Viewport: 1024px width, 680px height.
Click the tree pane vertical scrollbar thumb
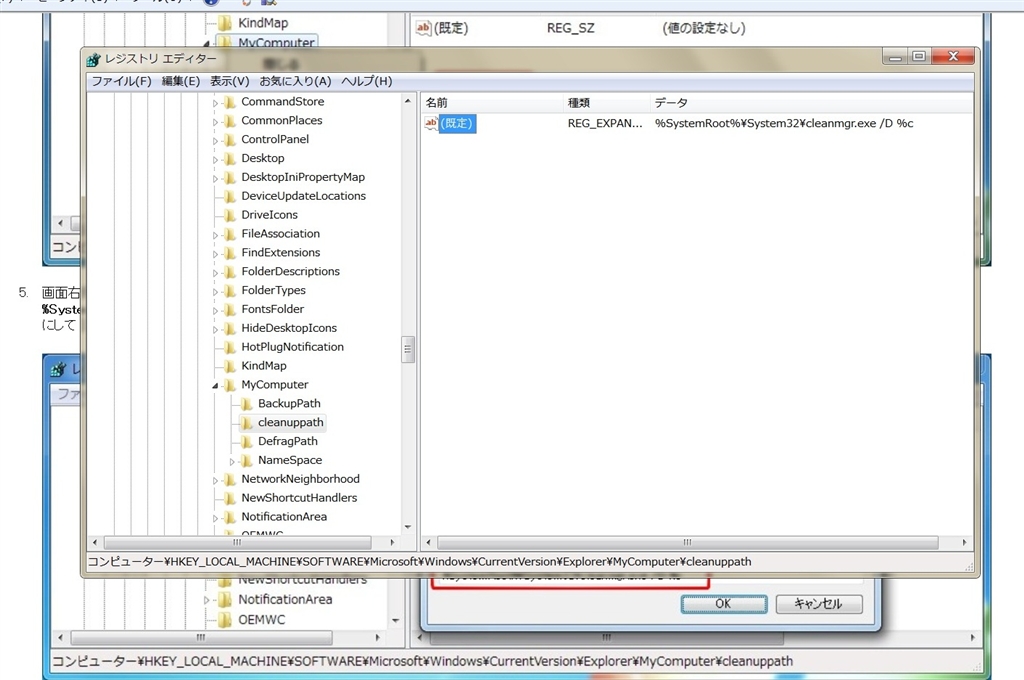[x=408, y=349]
